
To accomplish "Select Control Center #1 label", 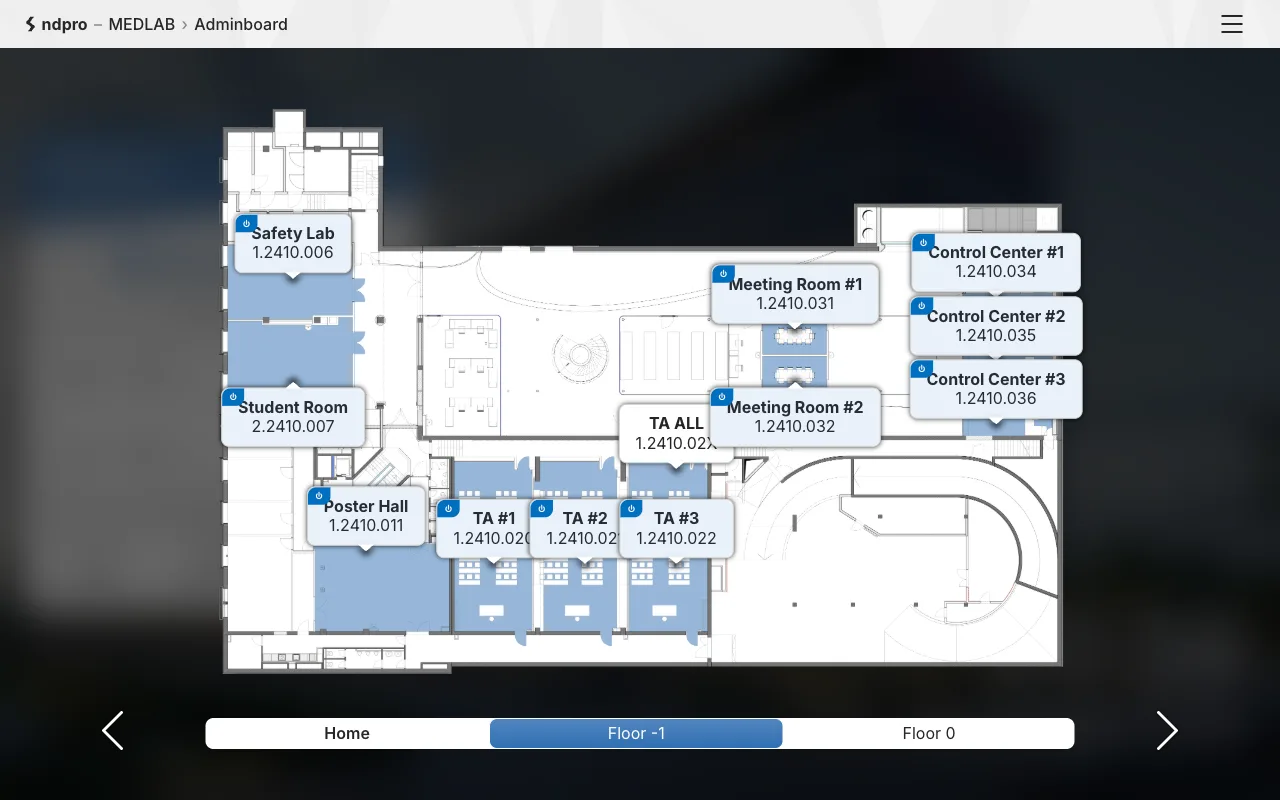I will (996, 262).
